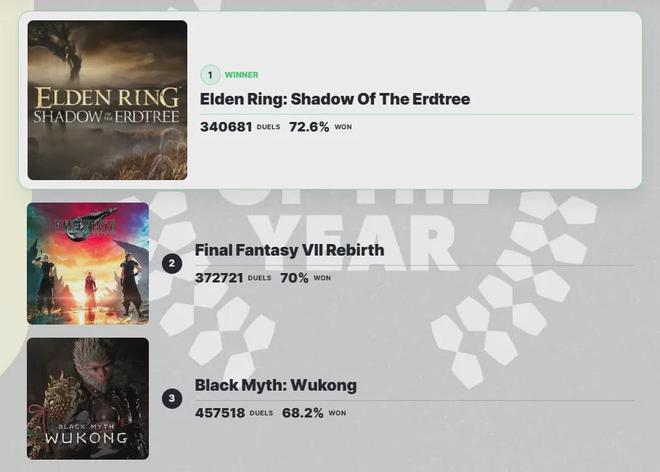The height and width of the screenshot is (472, 660).
Task: Click the Black Myth: Wukong title
Action: point(275,385)
